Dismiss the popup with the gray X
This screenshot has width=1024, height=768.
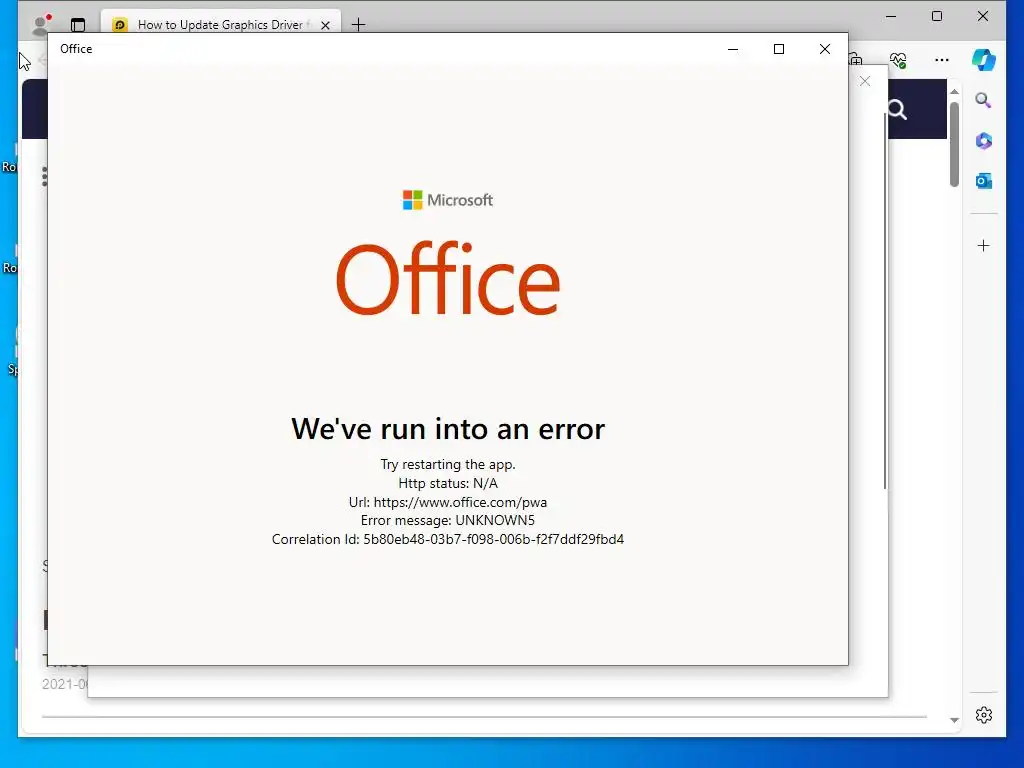[865, 81]
